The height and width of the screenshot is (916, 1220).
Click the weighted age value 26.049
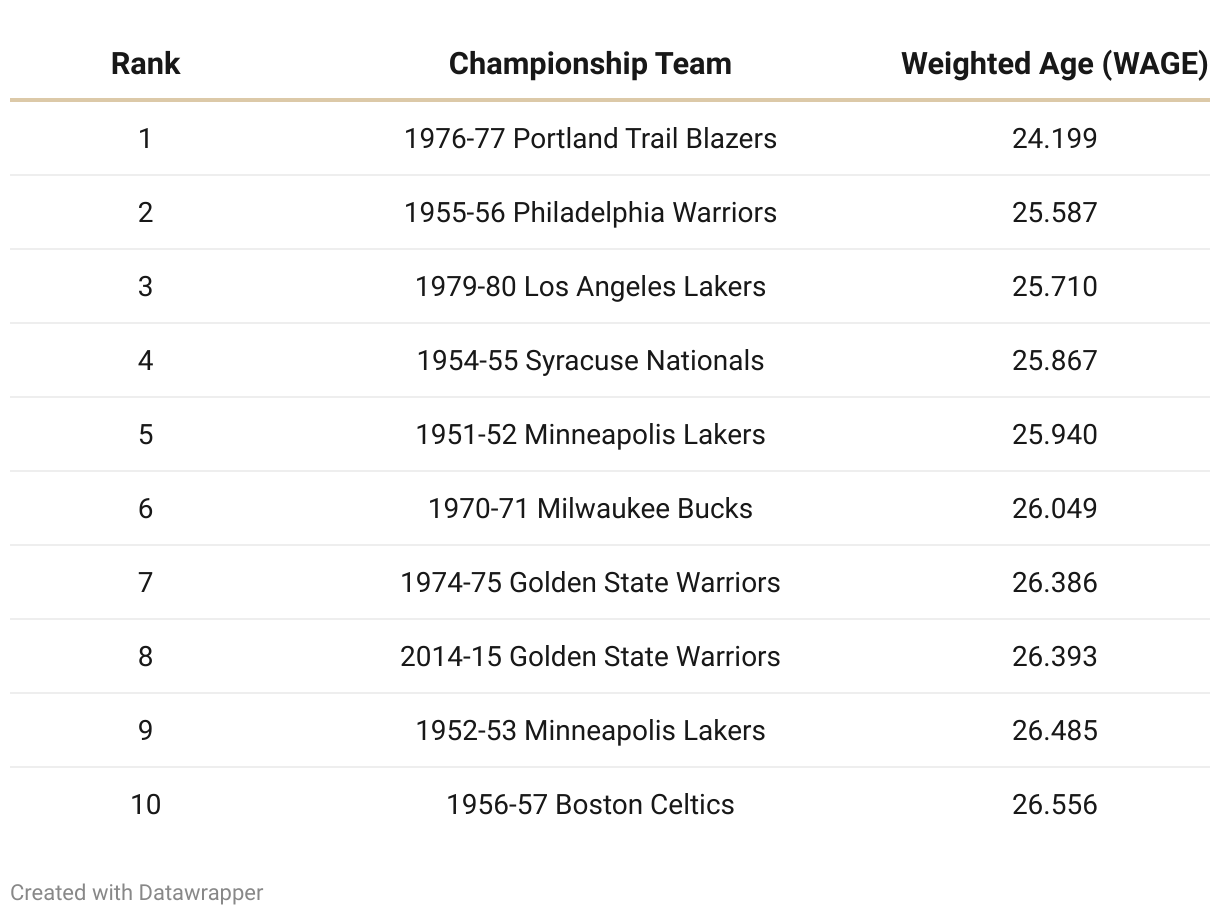pyautogui.click(x=1054, y=508)
